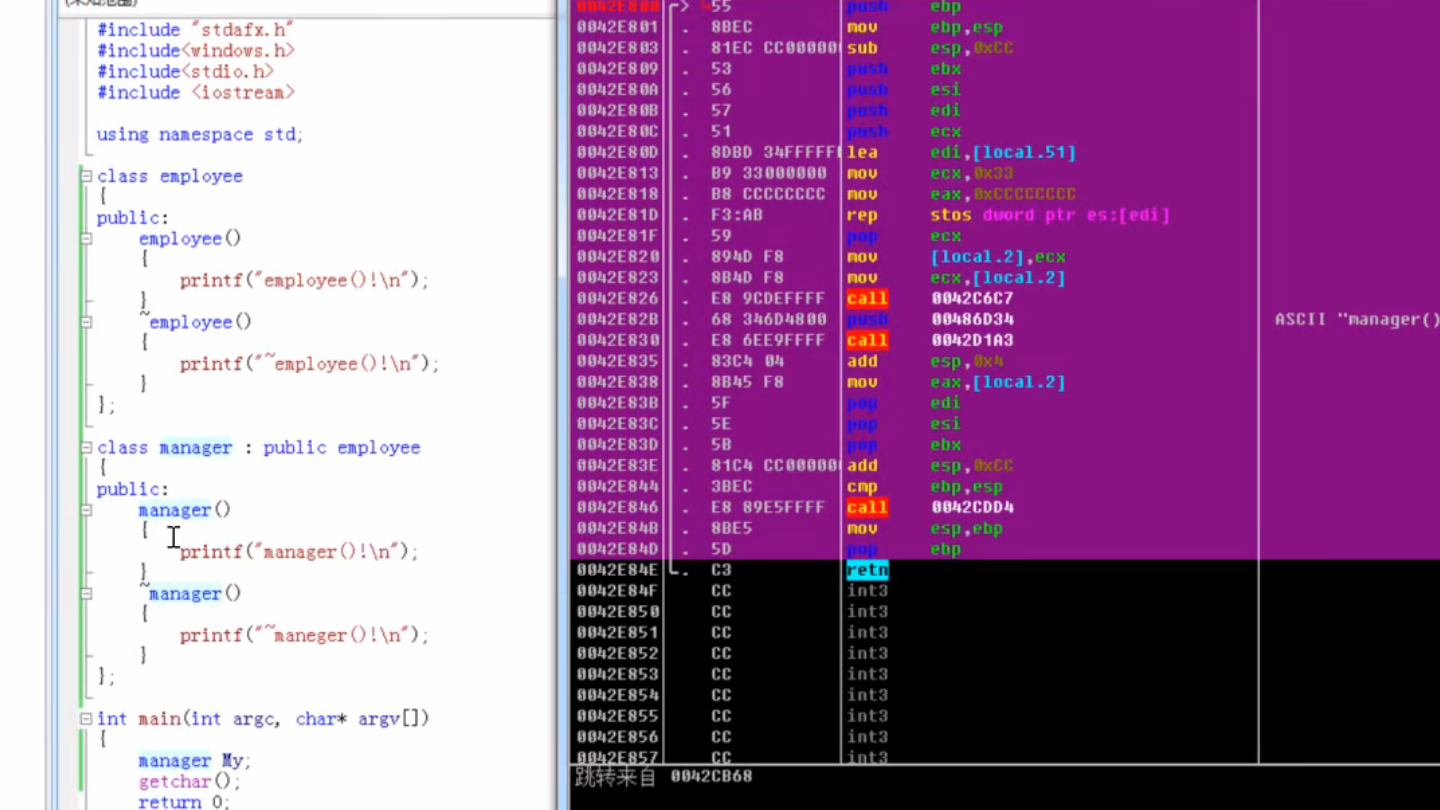Click the hex bytes "E8 6EE9FFFF"
This screenshot has height=810, width=1440.
tap(768, 341)
